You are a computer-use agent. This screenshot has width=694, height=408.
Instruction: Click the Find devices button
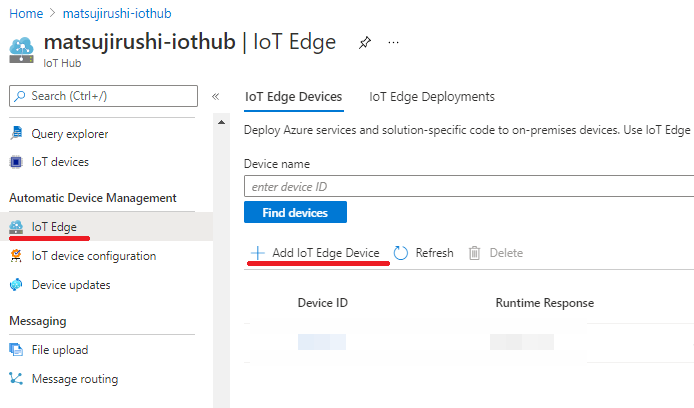tap(295, 212)
